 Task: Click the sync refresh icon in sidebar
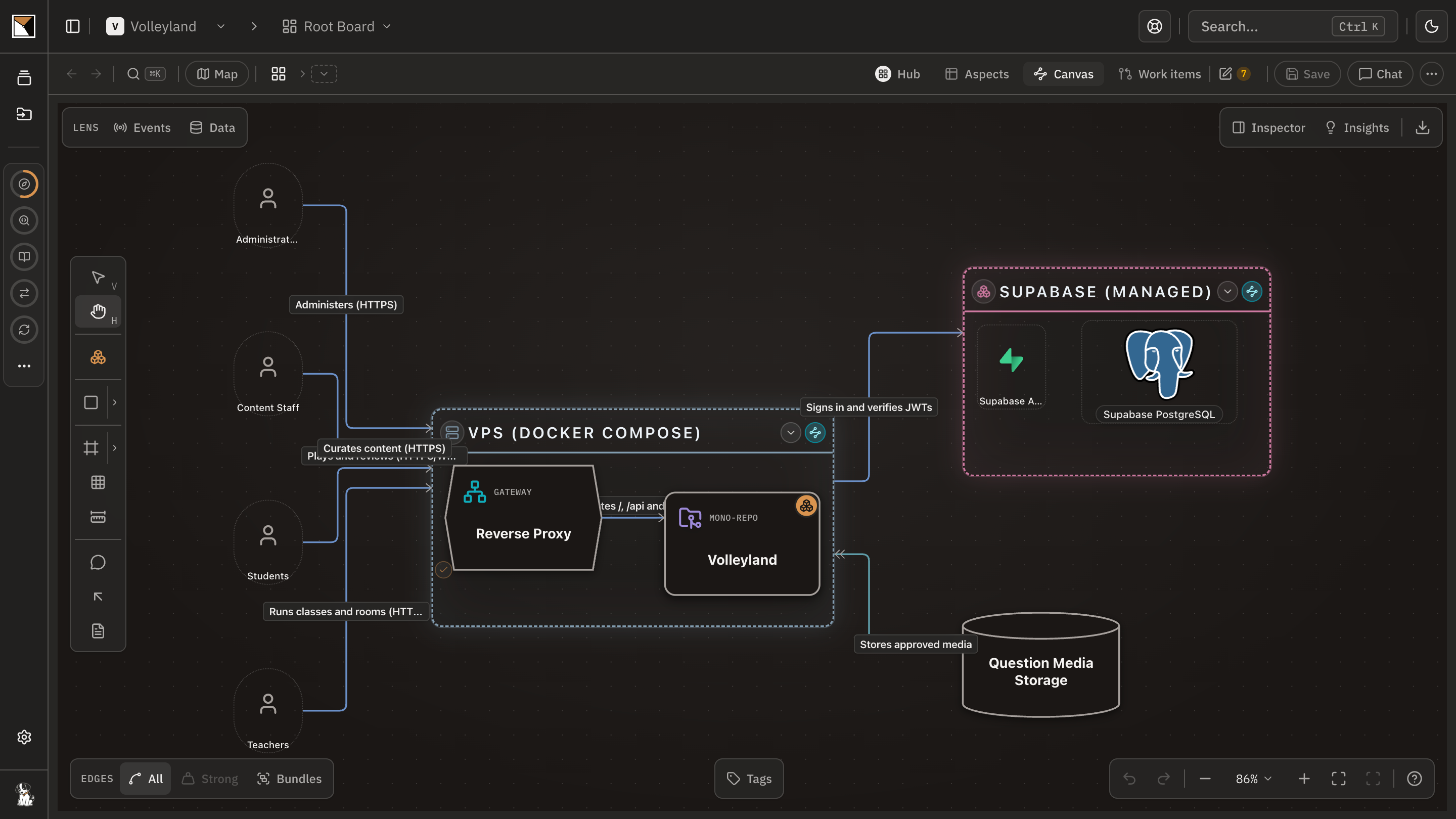pyautogui.click(x=24, y=330)
